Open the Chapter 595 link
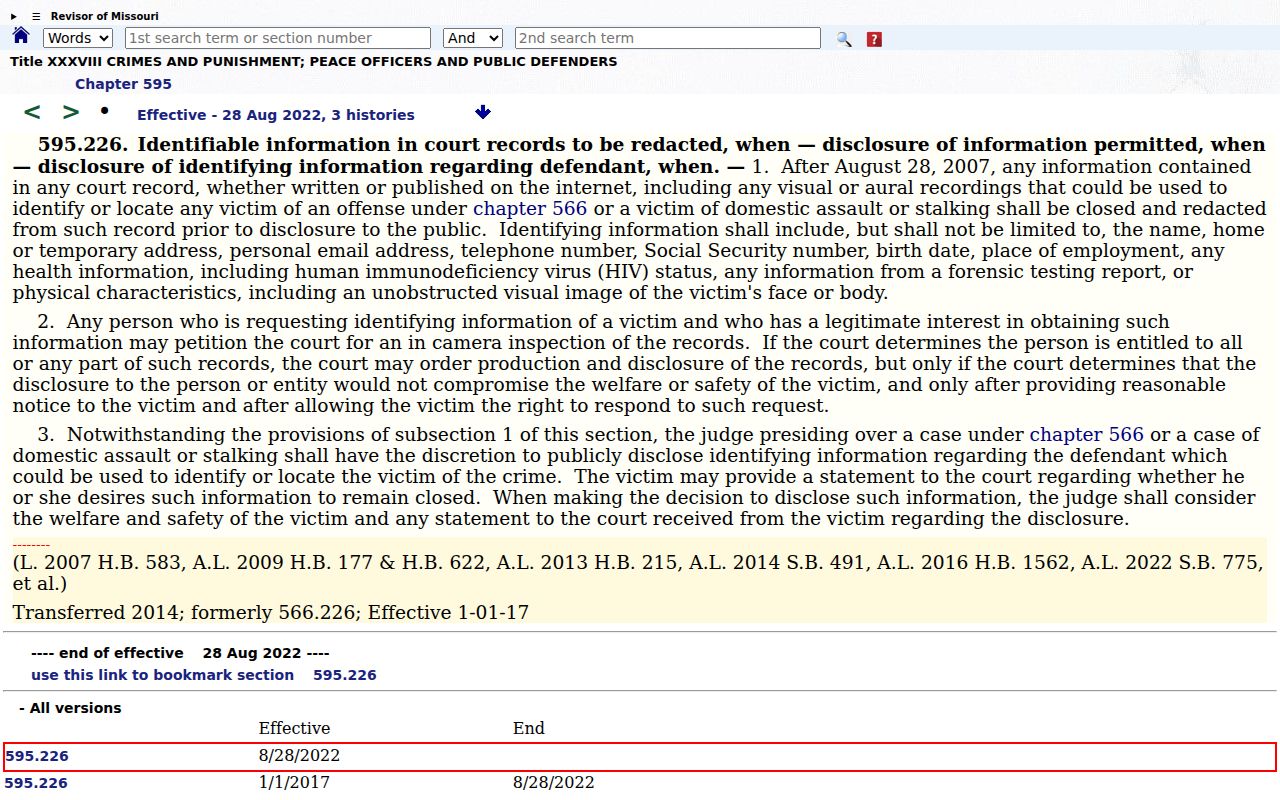The height and width of the screenshot is (800, 1280). pyautogui.click(x=123, y=84)
